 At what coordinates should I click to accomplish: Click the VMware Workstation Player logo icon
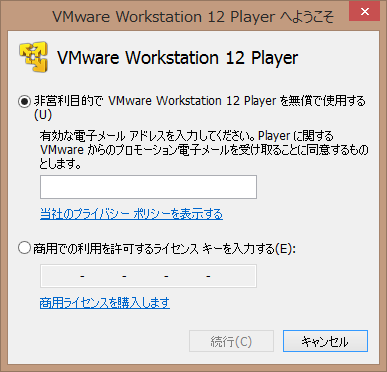[x=33, y=57]
